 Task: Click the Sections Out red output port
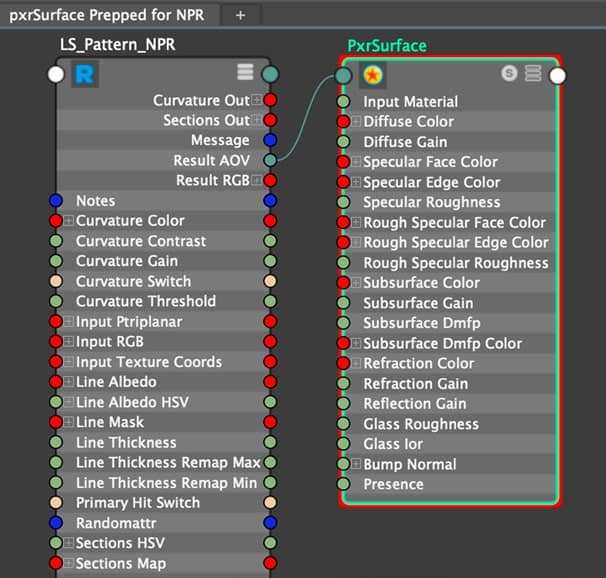270,120
